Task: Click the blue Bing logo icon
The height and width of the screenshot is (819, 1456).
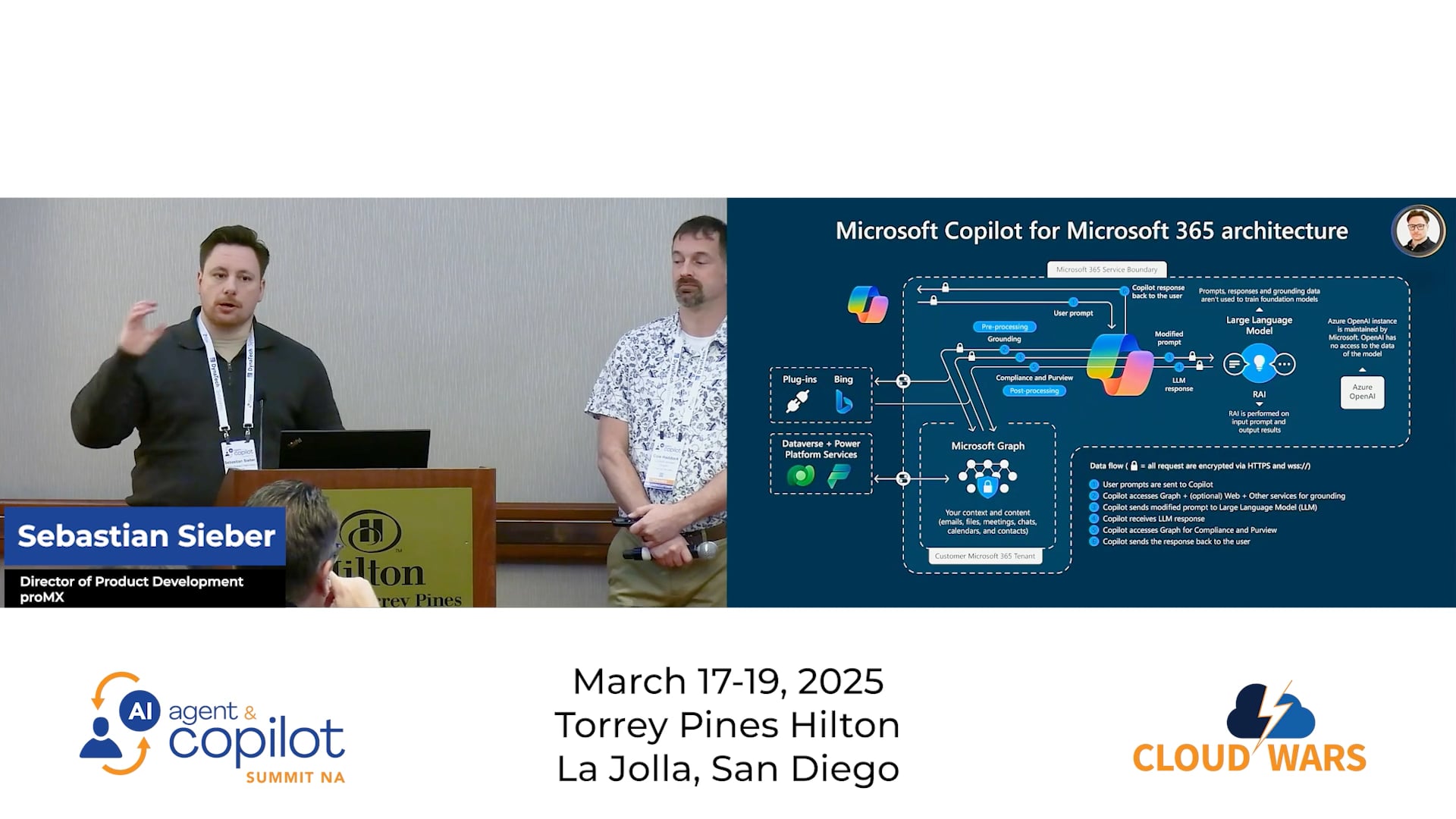Action: pyautogui.click(x=843, y=401)
